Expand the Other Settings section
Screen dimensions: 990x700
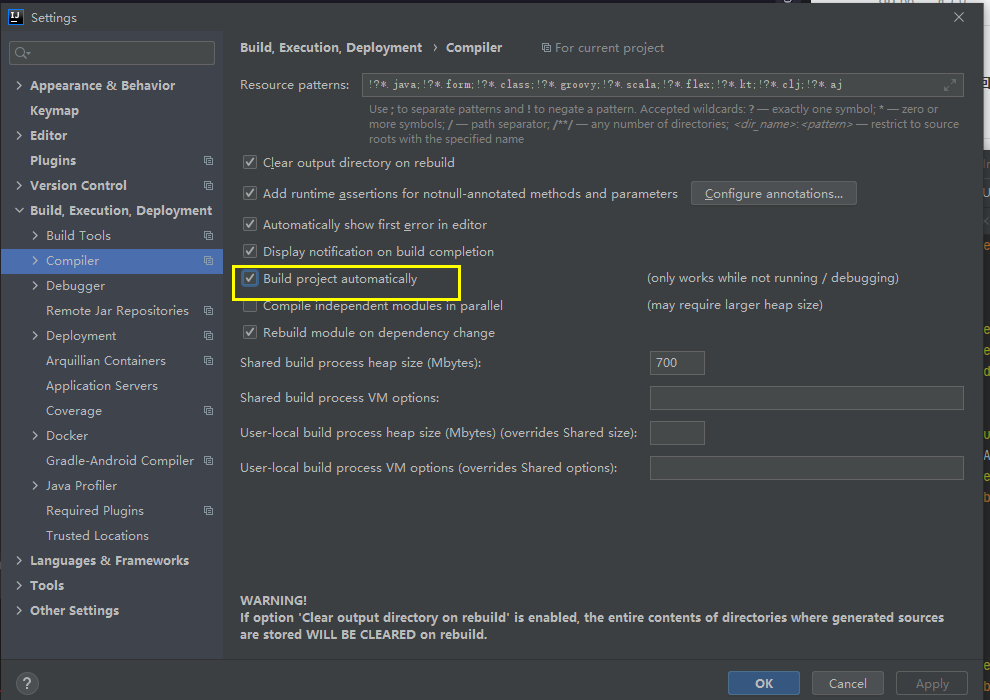[19, 610]
